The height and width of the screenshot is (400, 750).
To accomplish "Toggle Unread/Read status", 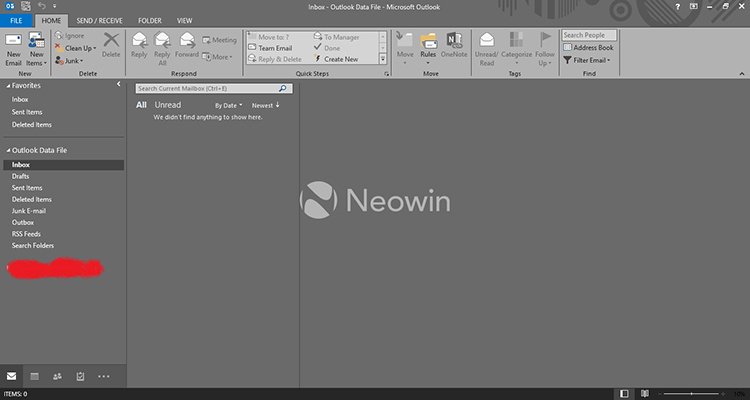I will [487, 49].
